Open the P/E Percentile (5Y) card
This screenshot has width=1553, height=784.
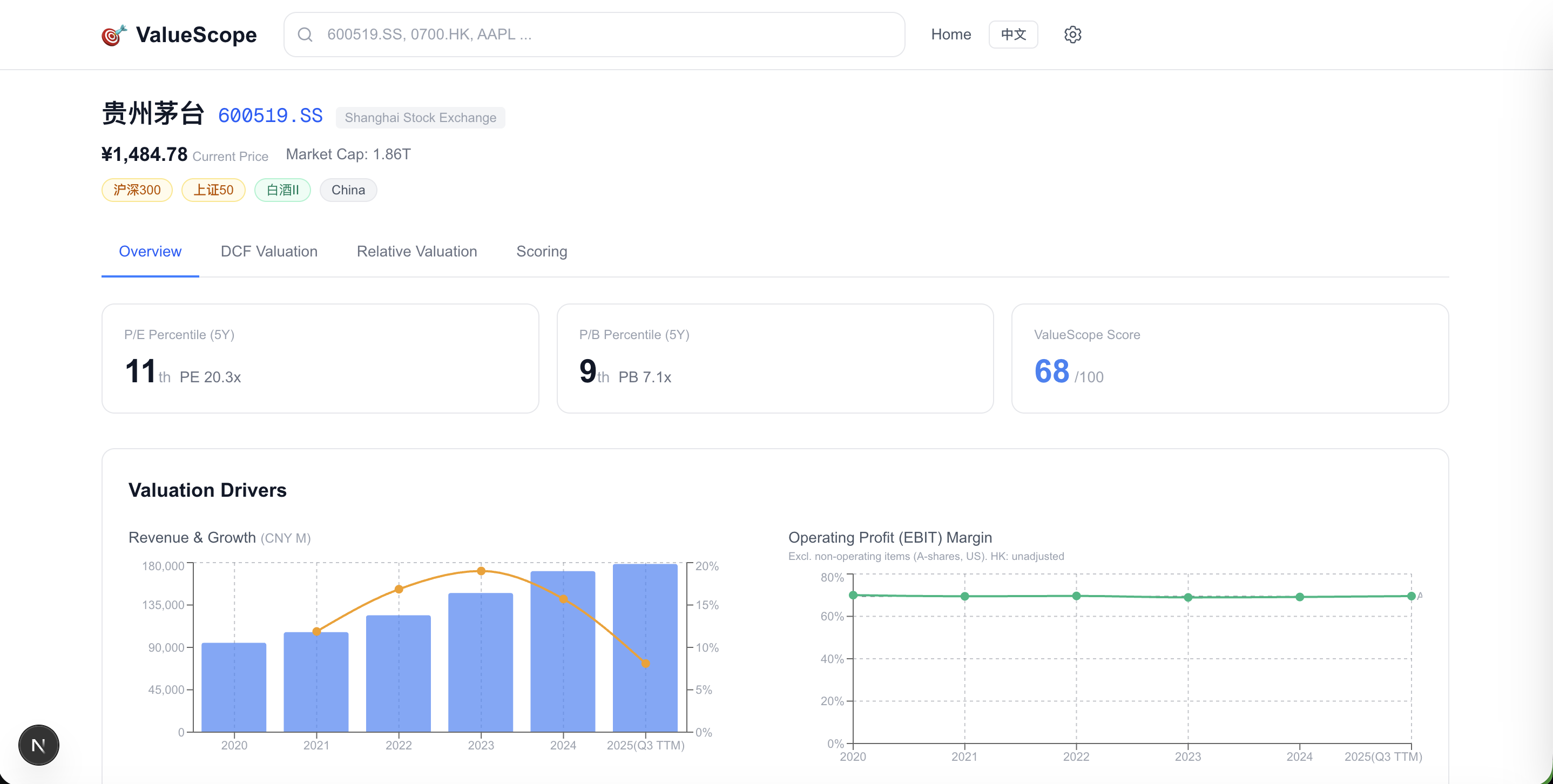click(320, 358)
